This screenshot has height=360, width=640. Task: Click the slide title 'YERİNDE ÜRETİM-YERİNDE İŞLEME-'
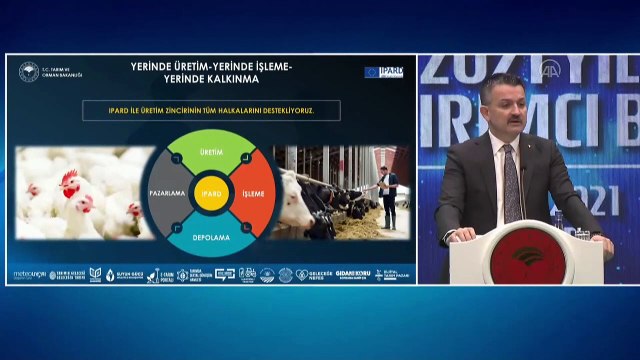coord(211,67)
